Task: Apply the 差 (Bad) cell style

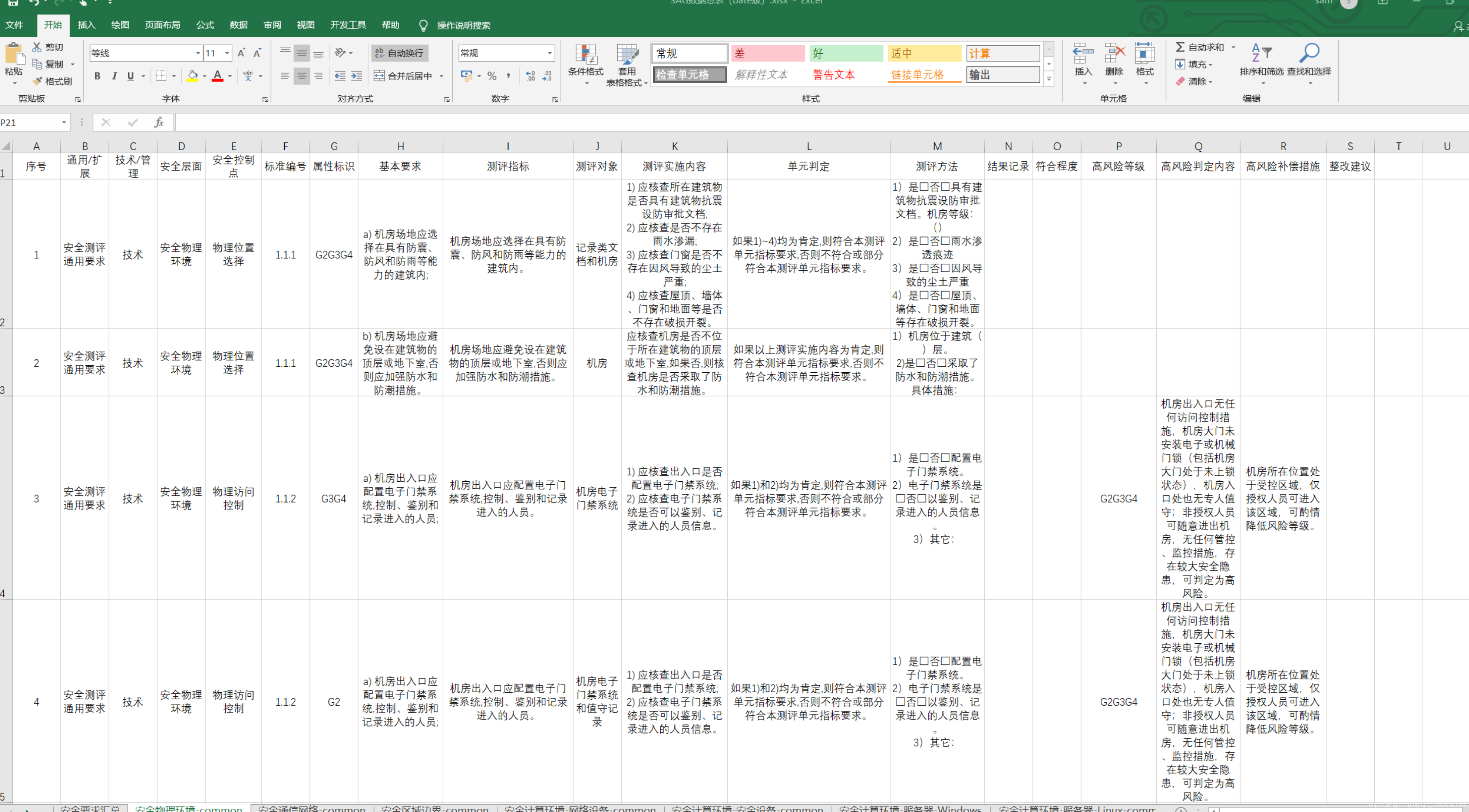Action: (767, 53)
